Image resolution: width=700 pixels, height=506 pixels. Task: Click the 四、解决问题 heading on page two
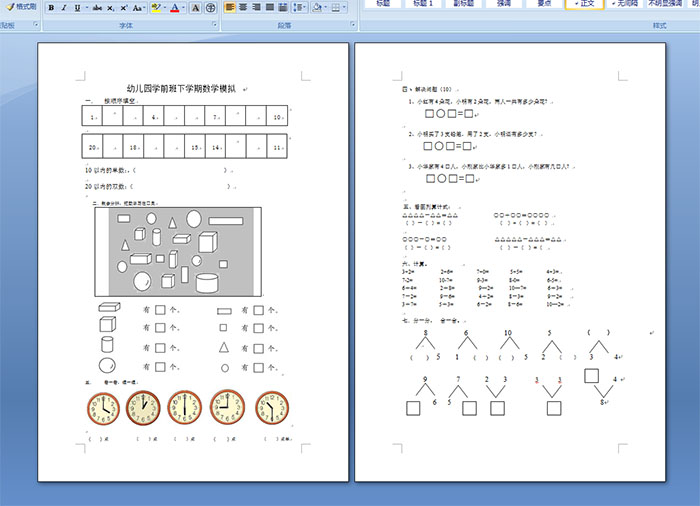pos(427,89)
